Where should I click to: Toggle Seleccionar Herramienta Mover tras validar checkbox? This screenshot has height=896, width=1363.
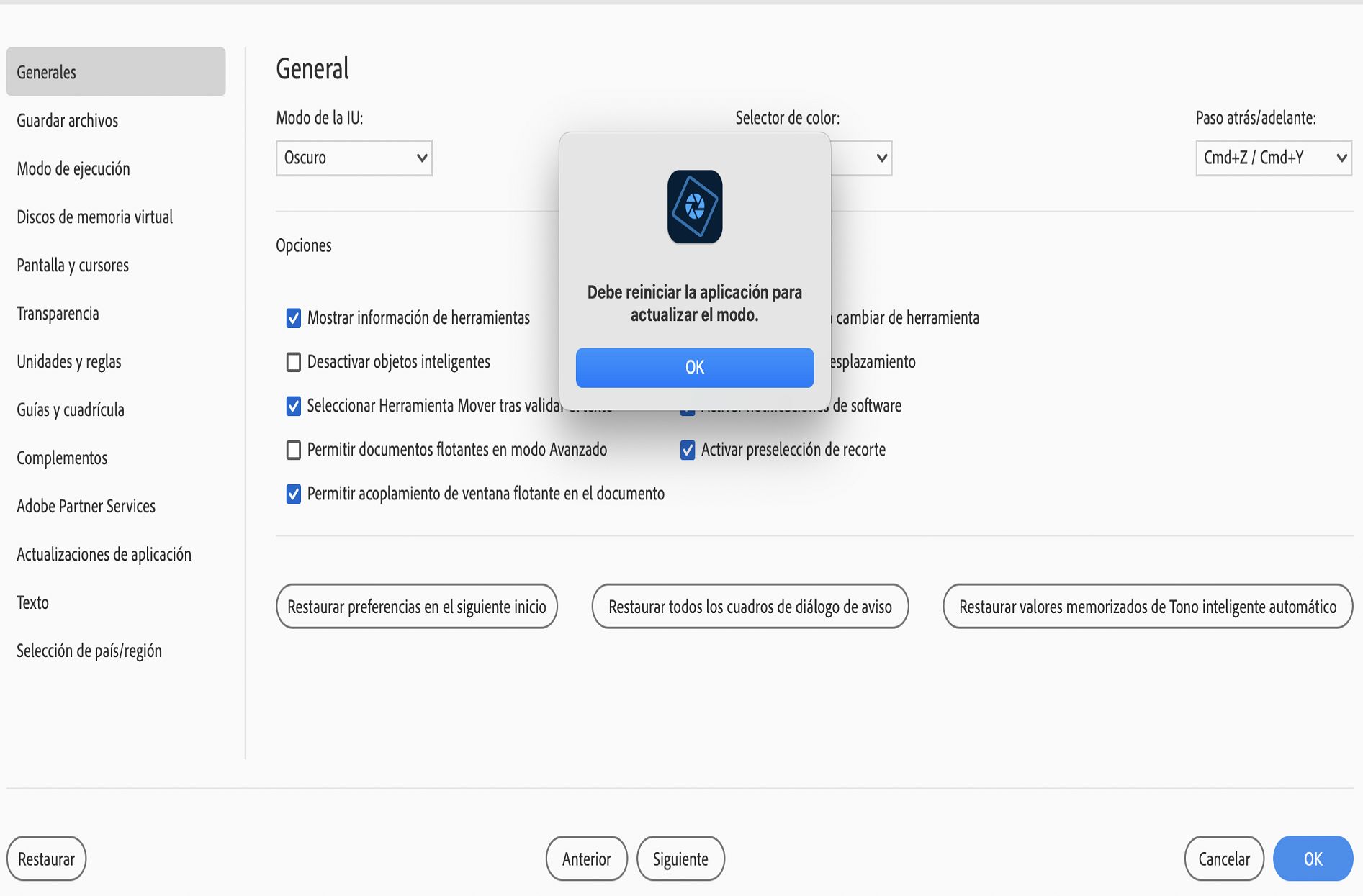click(x=294, y=406)
